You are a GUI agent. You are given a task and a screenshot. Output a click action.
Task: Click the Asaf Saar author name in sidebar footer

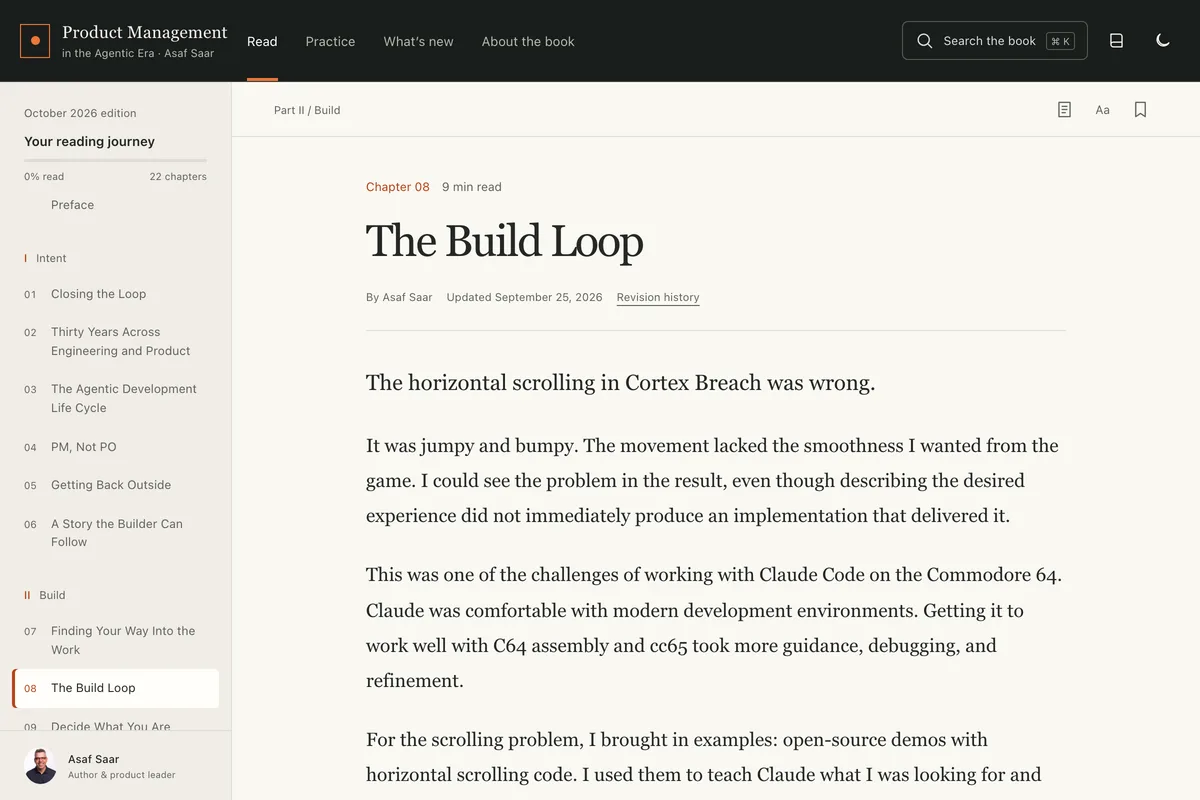coord(93,759)
